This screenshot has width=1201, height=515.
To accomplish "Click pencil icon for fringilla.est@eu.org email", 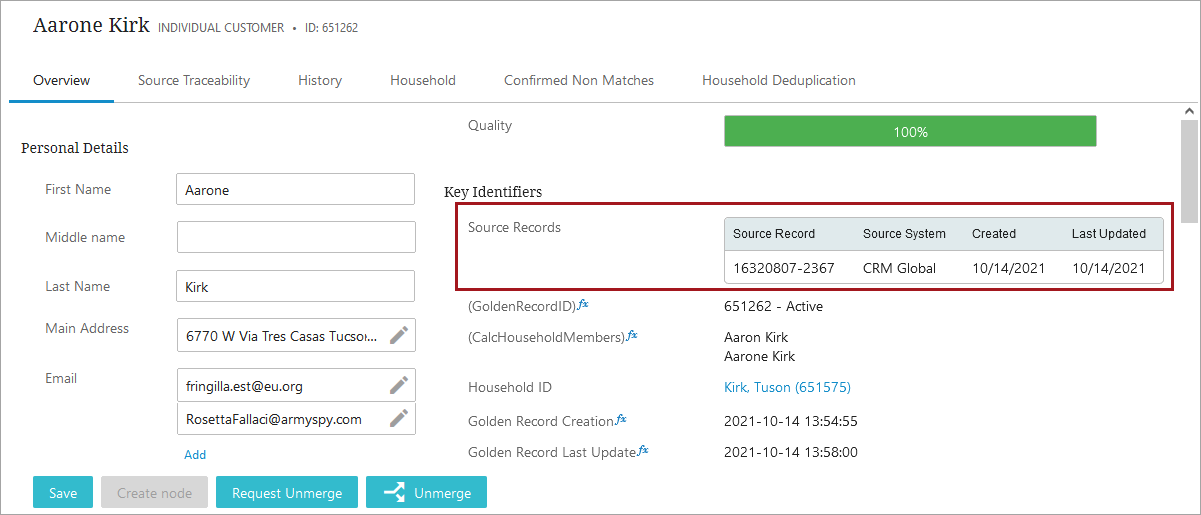I will (399, 385).
